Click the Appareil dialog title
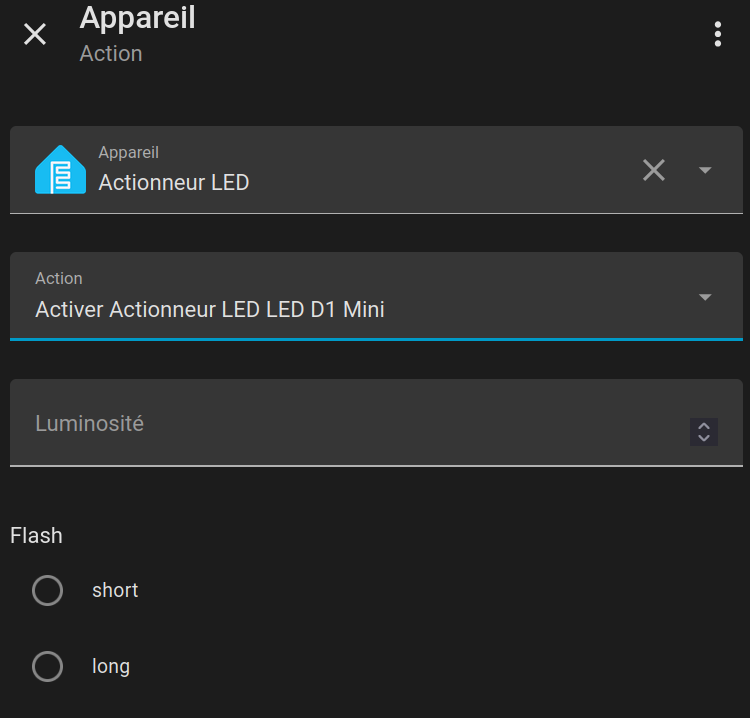Image resolution: width=750 pixels, height=718 pixels. pos(137,18)
